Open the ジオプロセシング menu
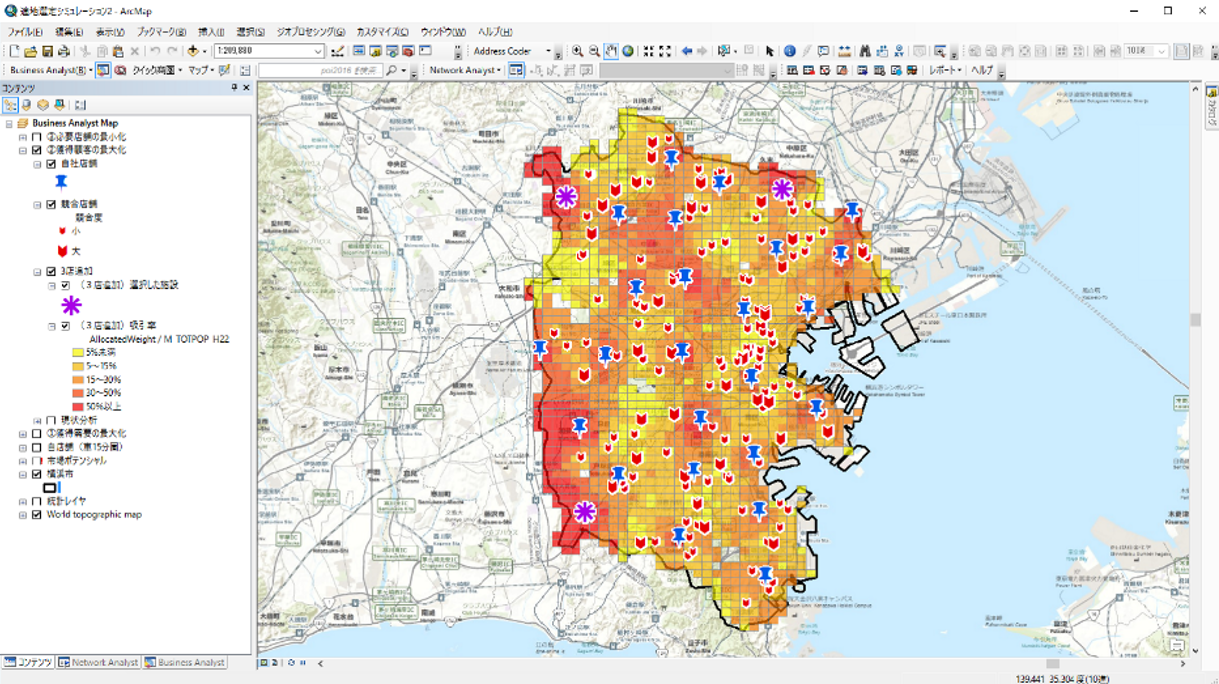The image size is (1219, 684). 310,33
